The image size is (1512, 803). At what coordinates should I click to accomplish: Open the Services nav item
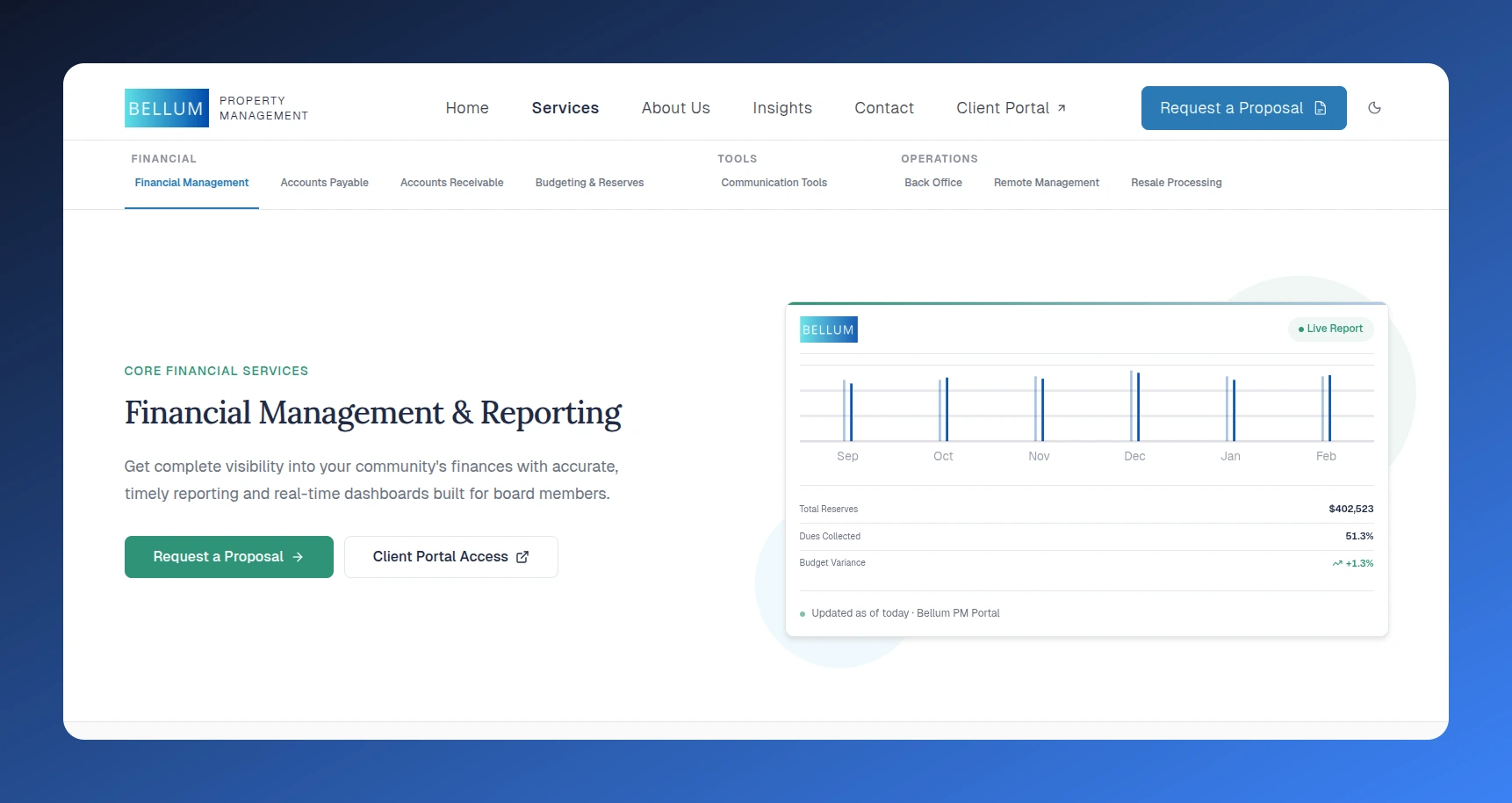(565, 108)
